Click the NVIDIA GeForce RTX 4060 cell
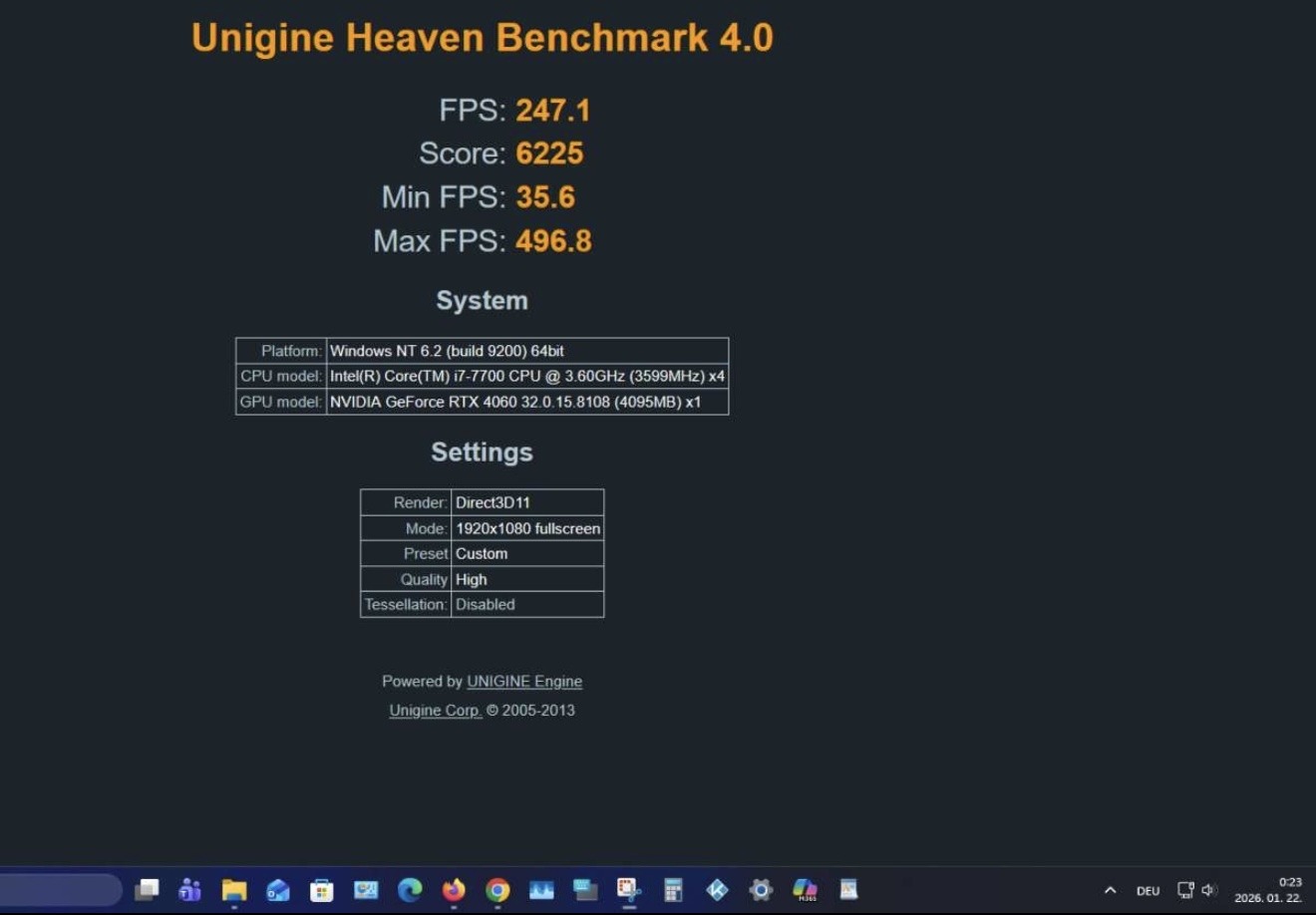1316x915 pixels. click(527, 402)
